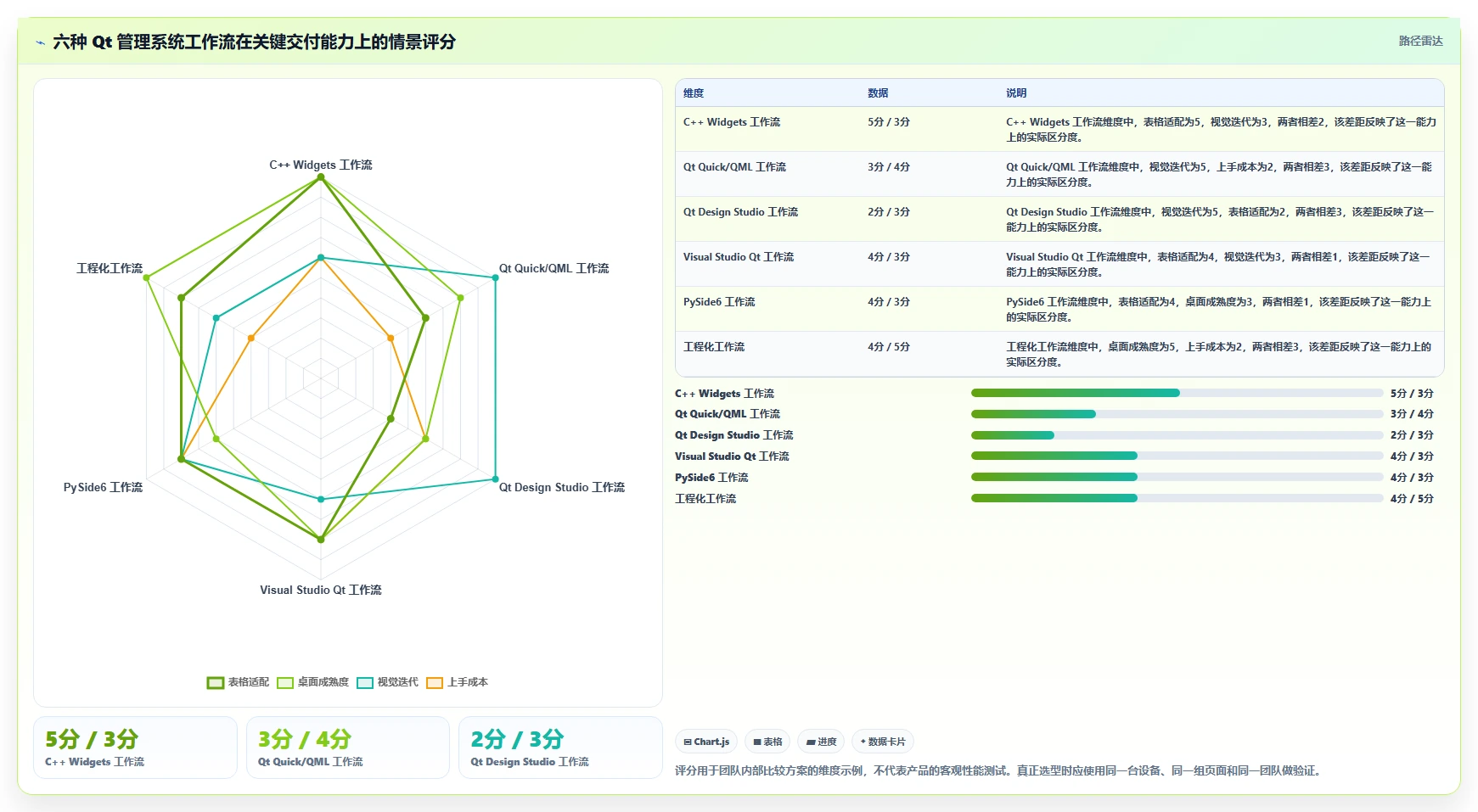This screenshot has width=1478, height=812.
Task: Select the C++ Widgets 工作流 table row name
Action: click(x=732, y=122)
